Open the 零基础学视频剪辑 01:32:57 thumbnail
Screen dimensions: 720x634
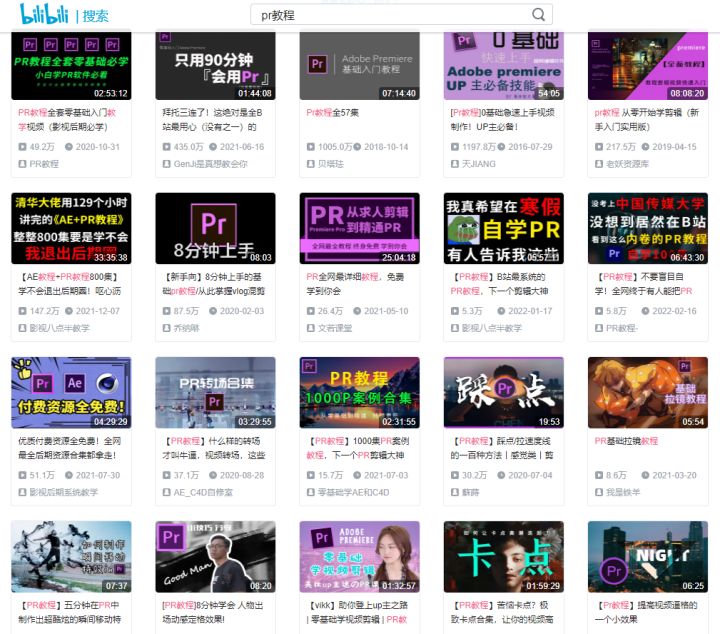(x=360, y=556)
